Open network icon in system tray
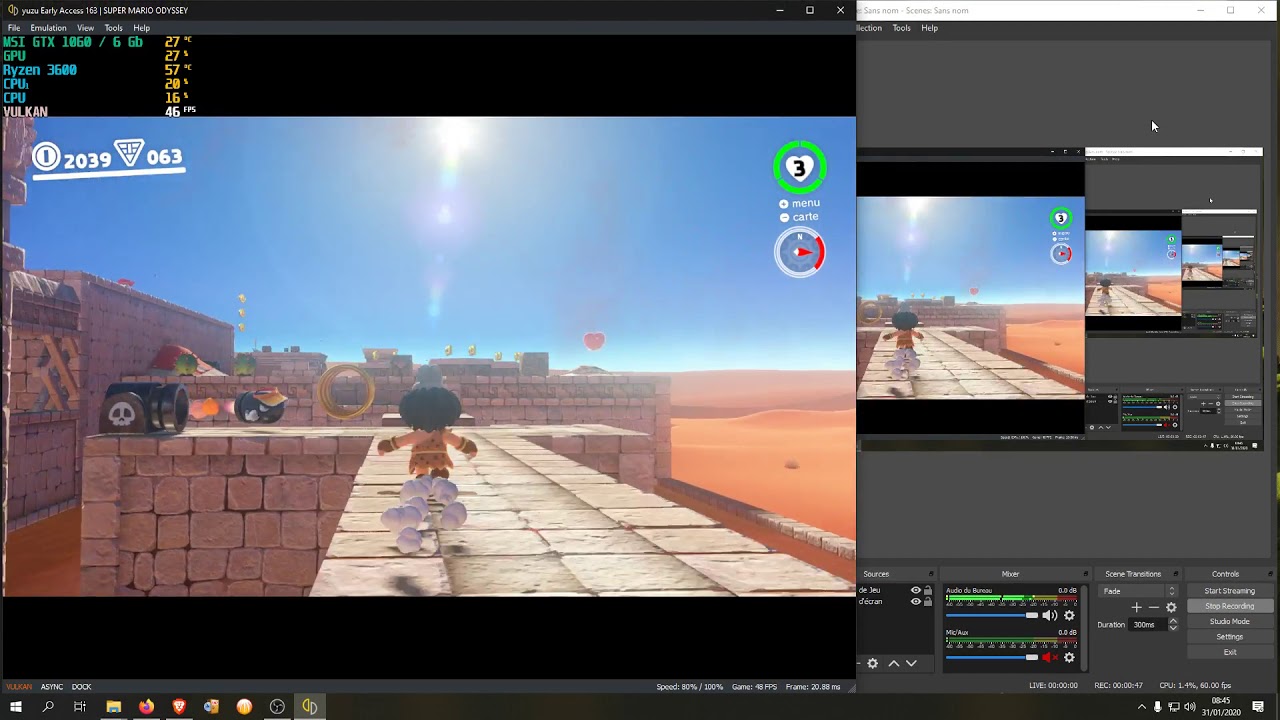The height and width of the screenshot is (720, 1280). pos(1174,707)
